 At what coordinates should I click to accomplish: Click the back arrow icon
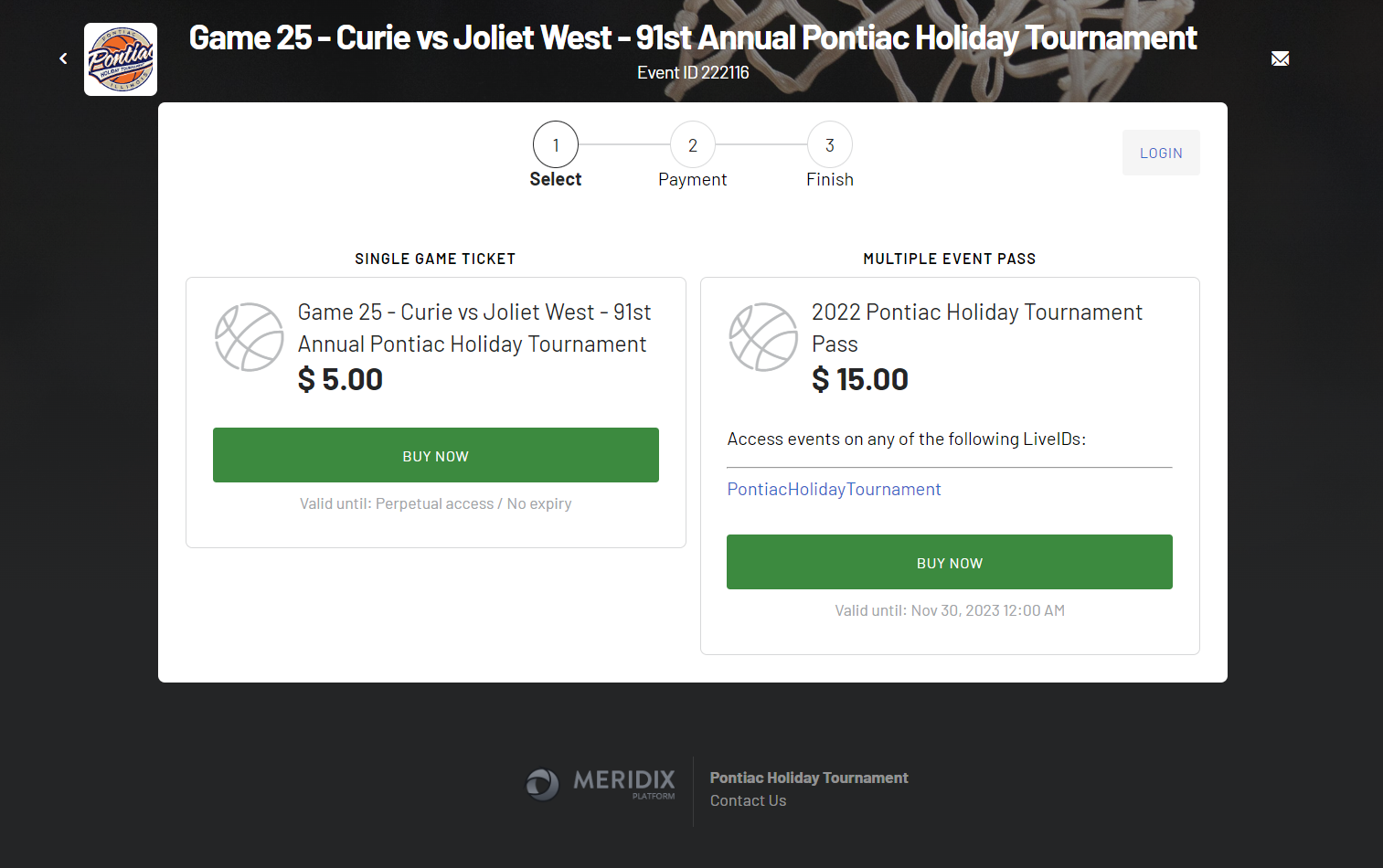pyautogui.click(x=63, y=58)
